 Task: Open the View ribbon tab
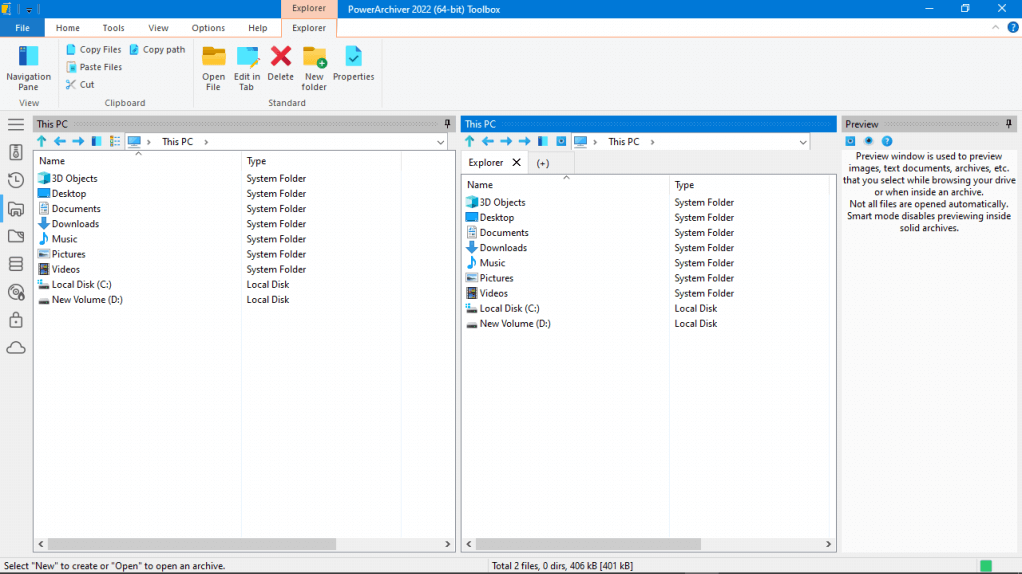pos(158,28)
